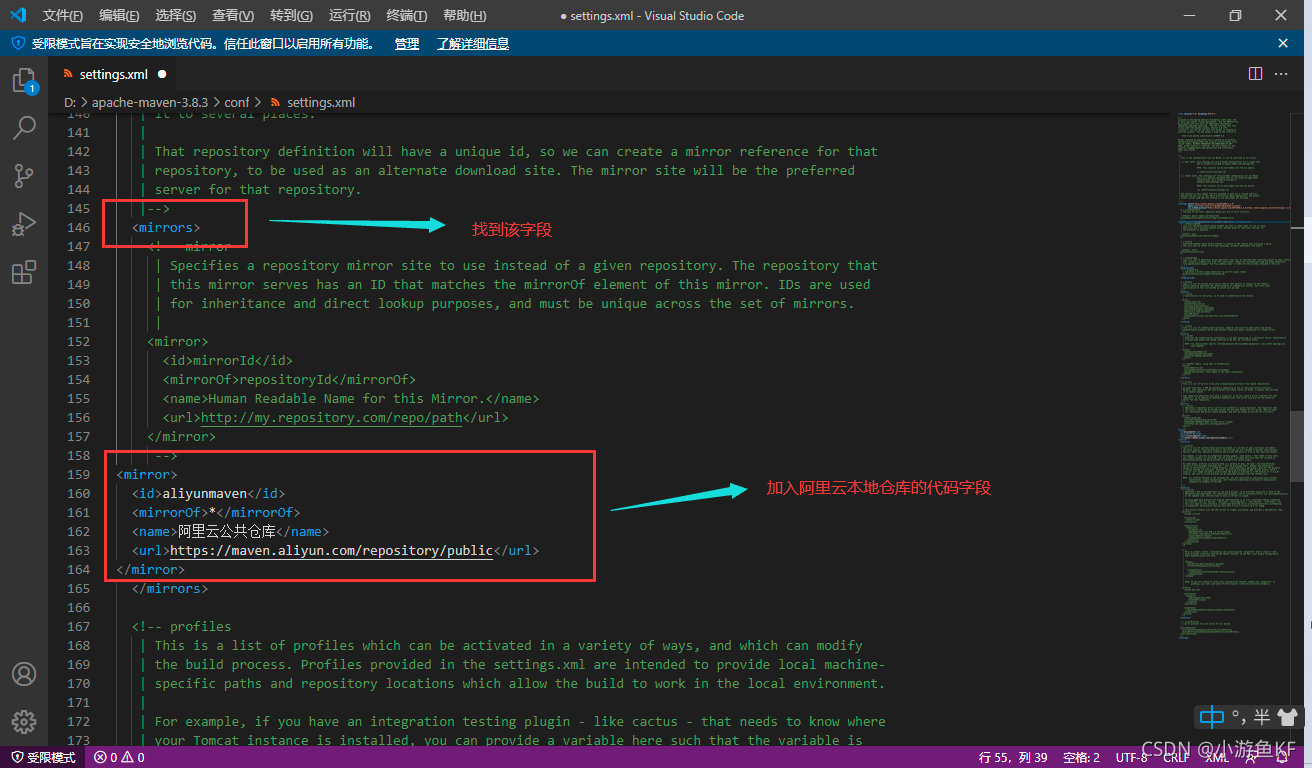The width and height of the screenshot is (1312, 768).
Task: Click the <mirrors> tag on line 146
Action: pos(166,227)
